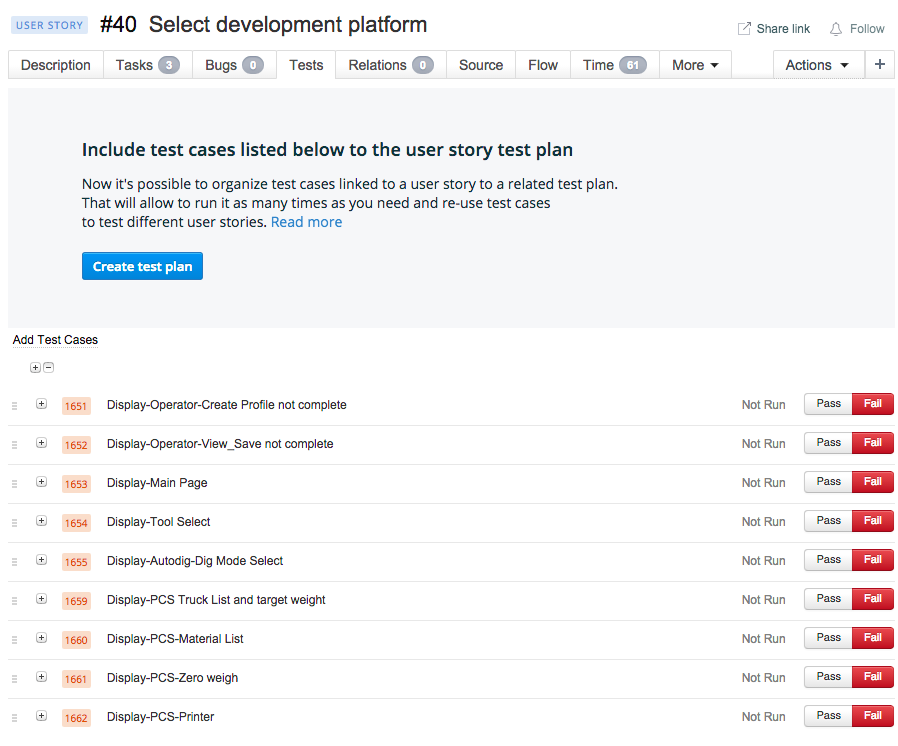Expand test case Display-Autodig-Dig Mode Select

(x=41, y=559)
